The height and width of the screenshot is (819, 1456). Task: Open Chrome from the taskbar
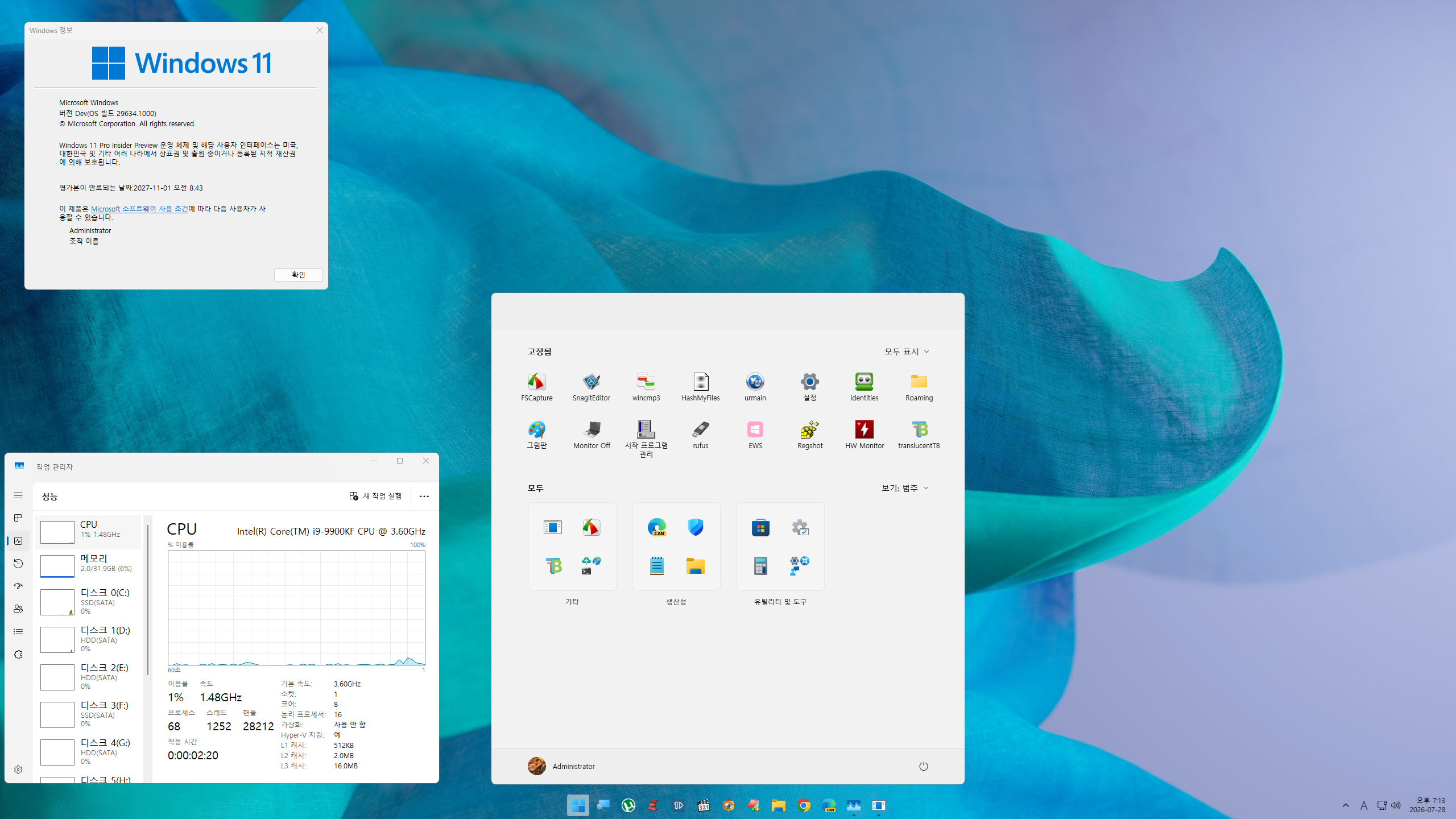[x=804, y=805]
